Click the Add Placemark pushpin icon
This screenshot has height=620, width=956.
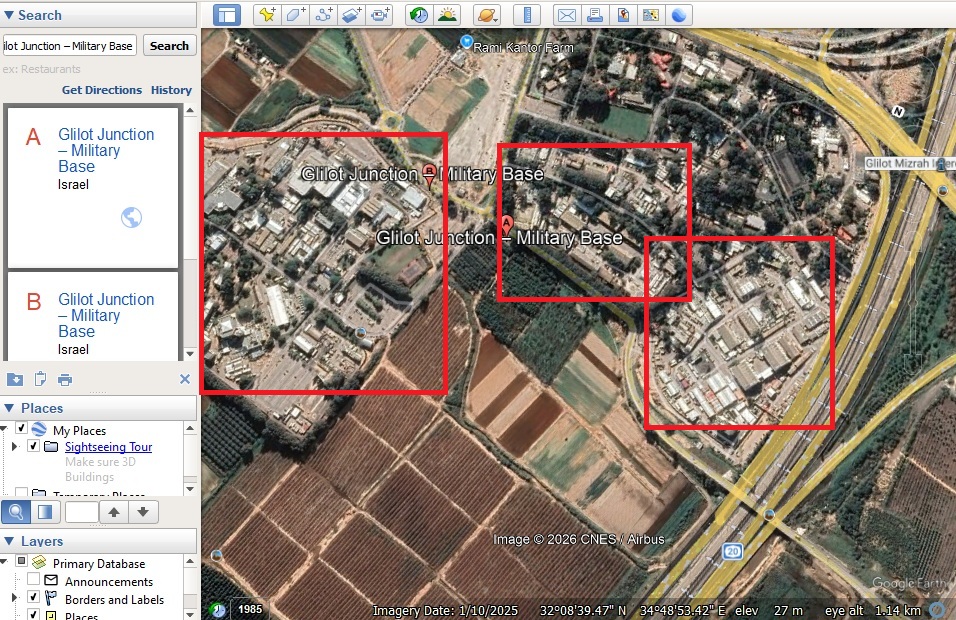266,15
